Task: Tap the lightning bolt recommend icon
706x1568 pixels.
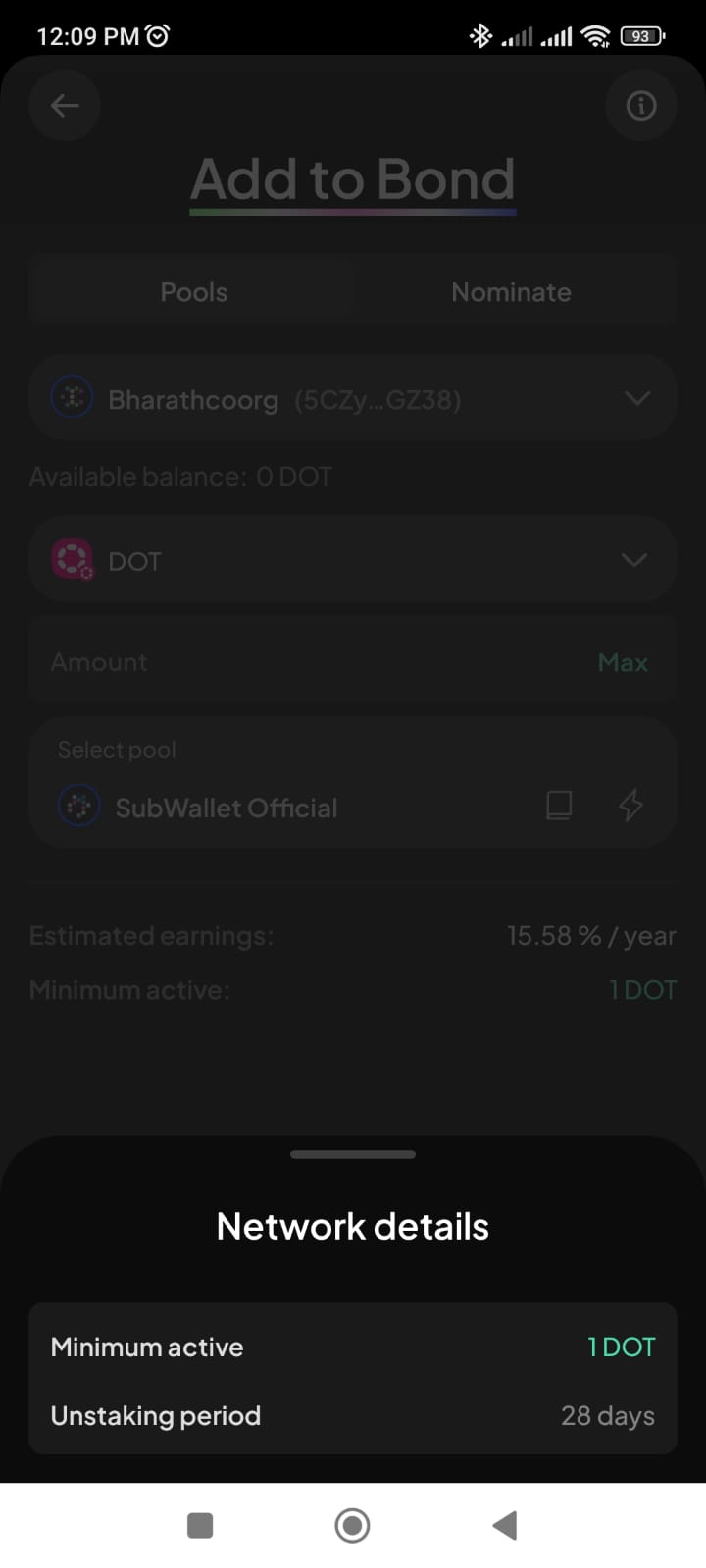Action: click(x=630, y=806)
